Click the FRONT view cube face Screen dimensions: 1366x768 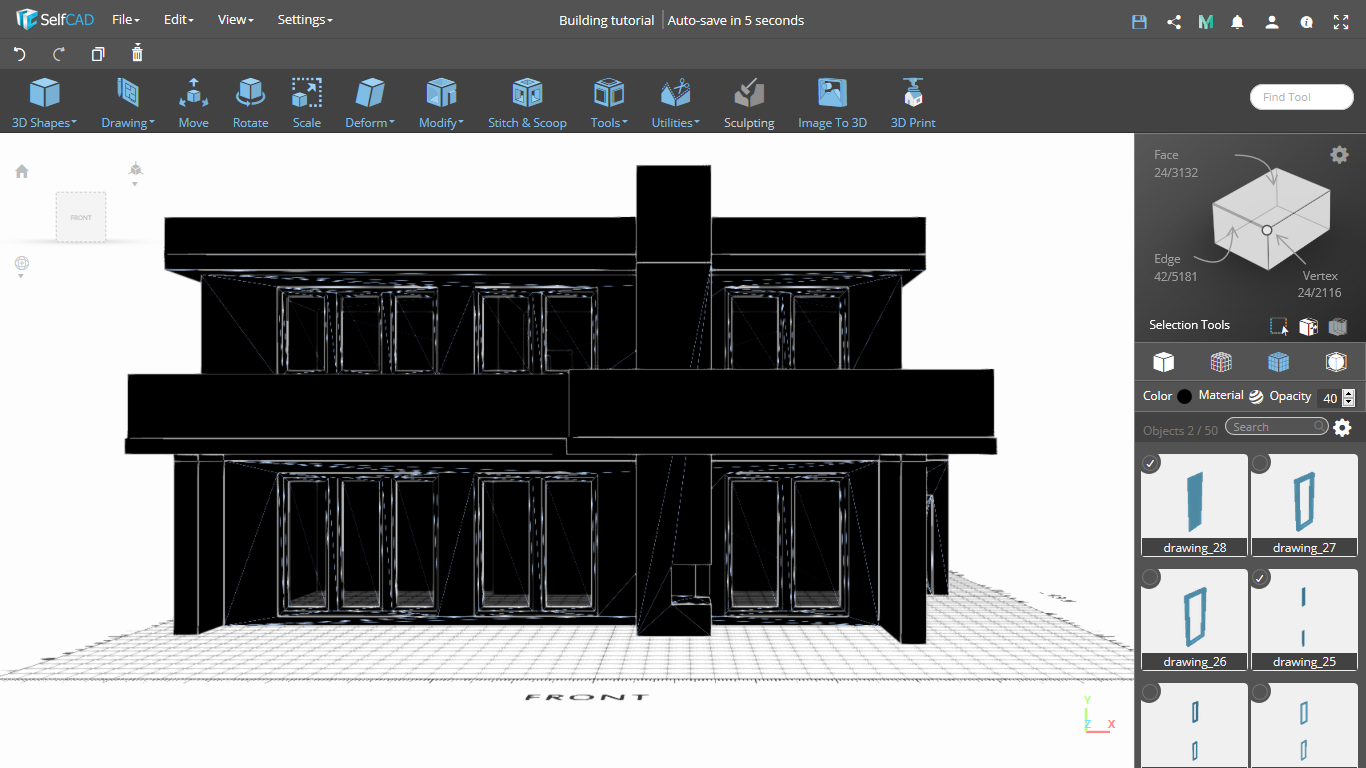click(81, 217)
